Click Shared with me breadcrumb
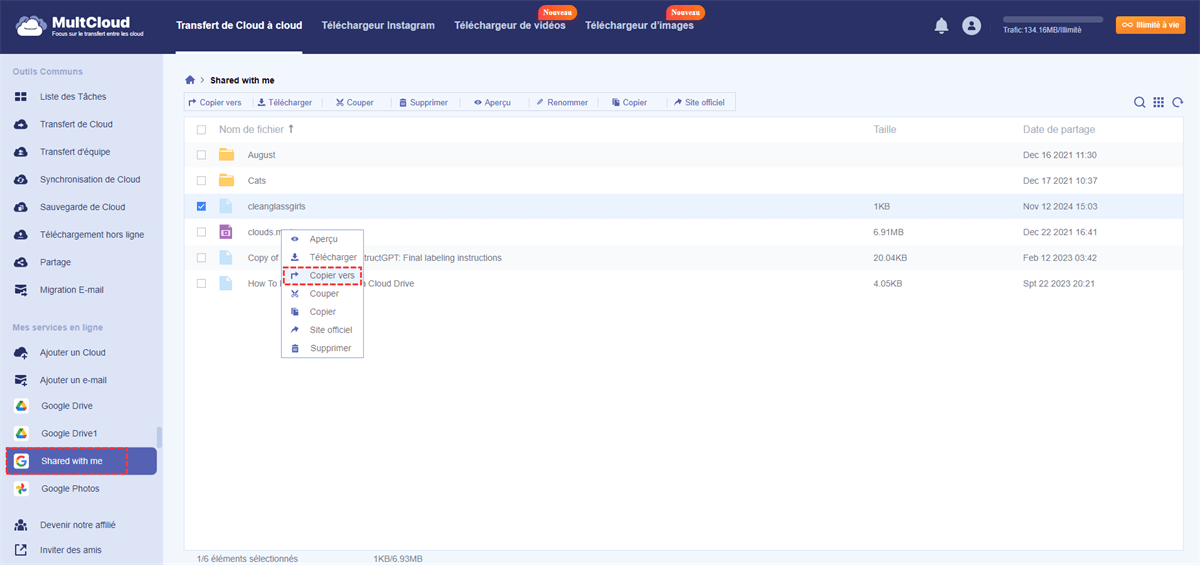The height and width of the screenshot is (565, 1200). pos(242,79)
